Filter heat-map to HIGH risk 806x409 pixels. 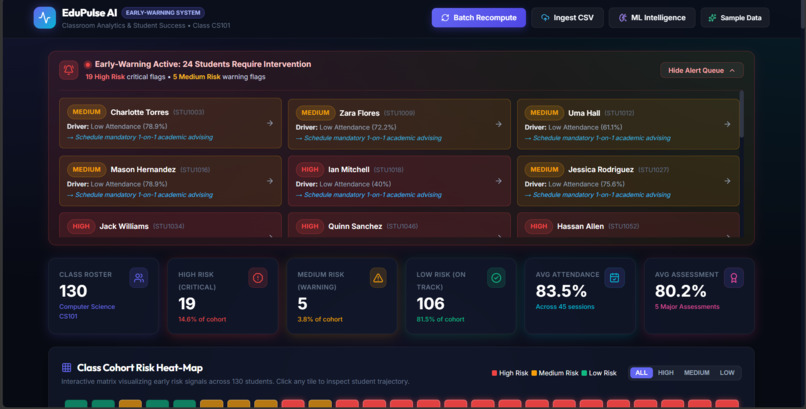click(x=666, y=373)
